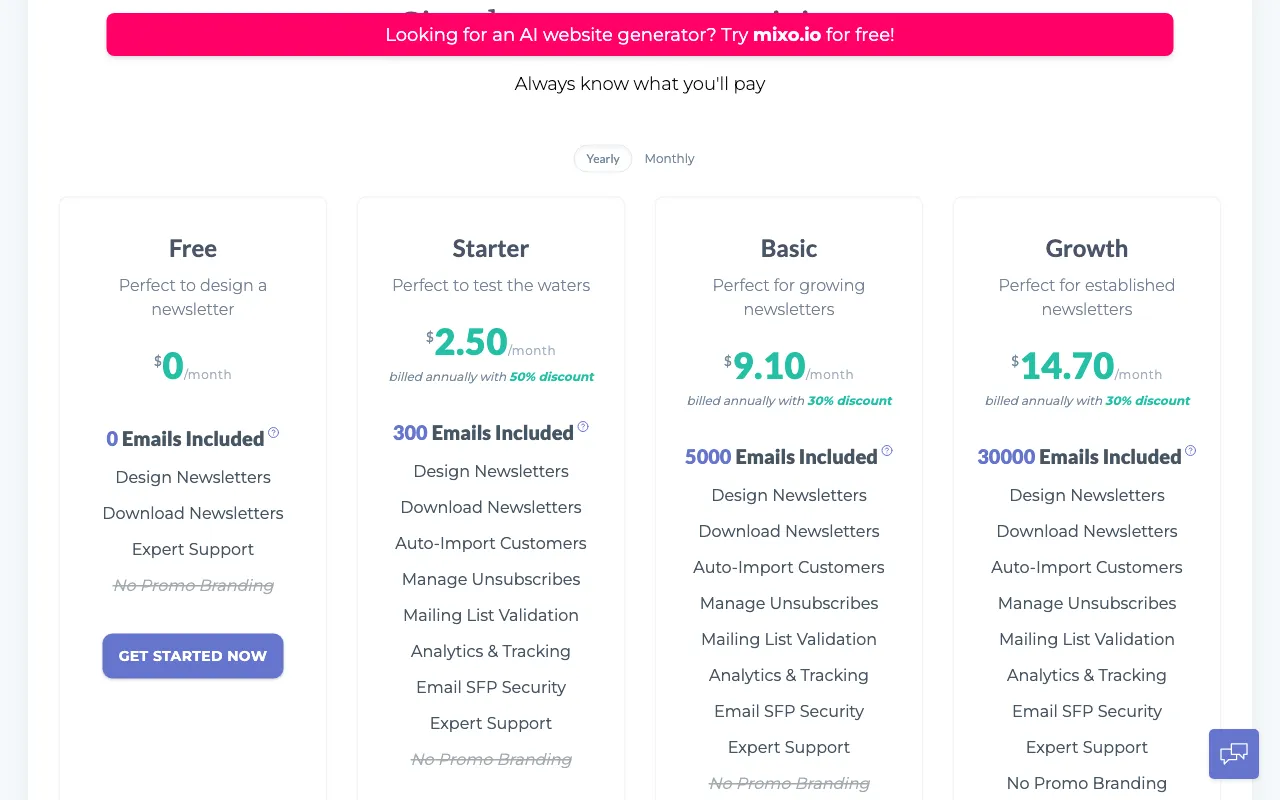
Task: Click 'Auto-Import Customers' in Basic plan
Action: tap(789, 567)
